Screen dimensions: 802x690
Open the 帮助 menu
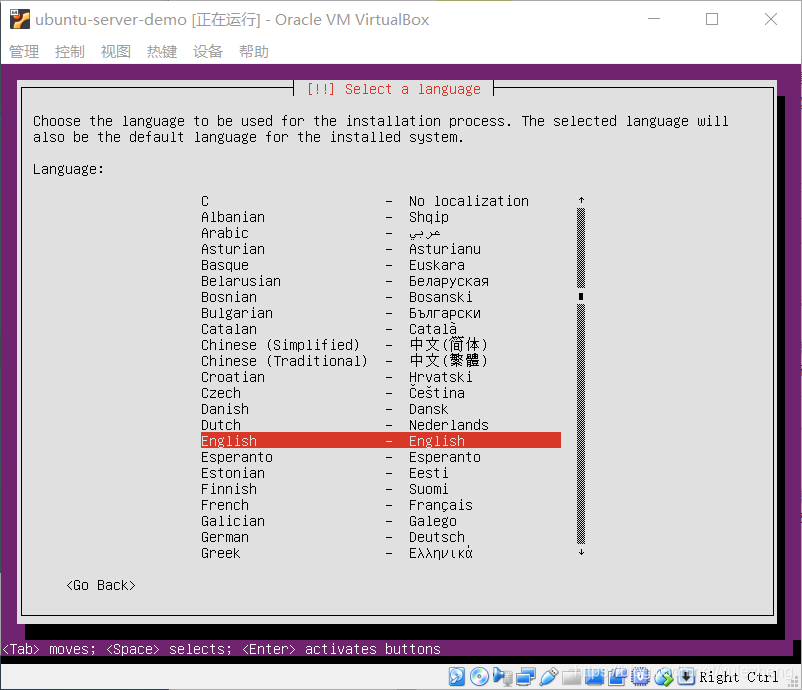point(254,52)
